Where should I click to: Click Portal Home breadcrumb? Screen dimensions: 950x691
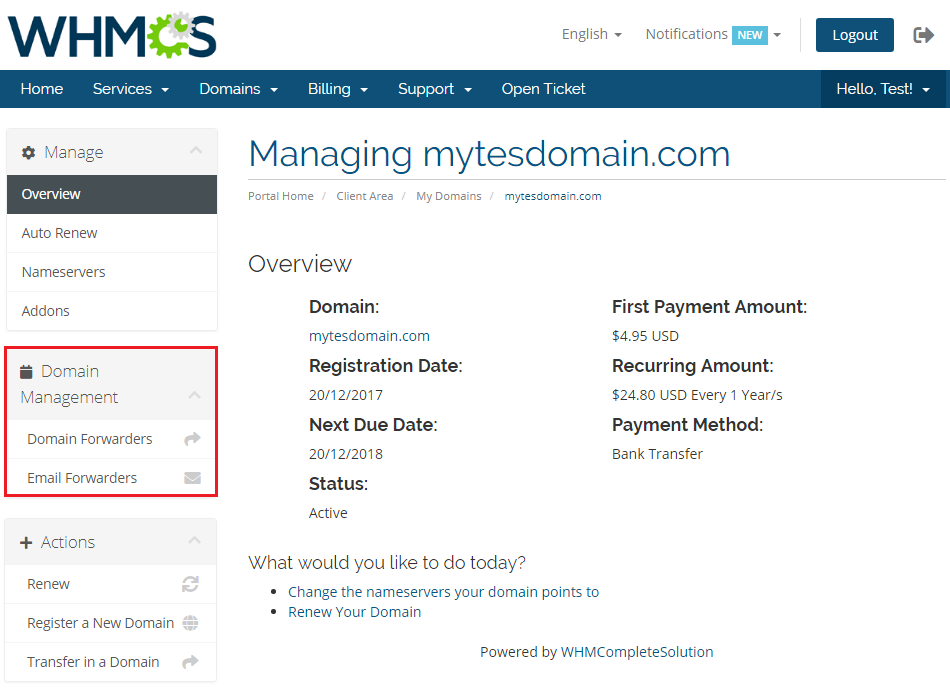(281, 196)
